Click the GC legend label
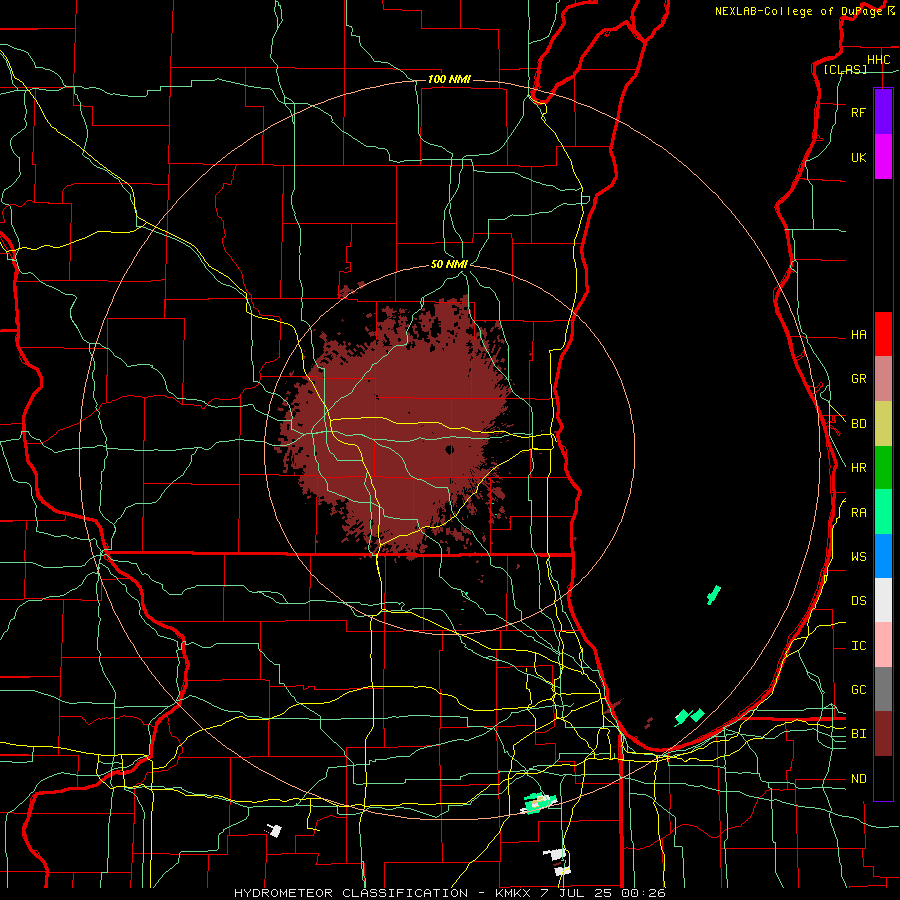This screenshot has width=900, height=900. (x=858, y=690)
